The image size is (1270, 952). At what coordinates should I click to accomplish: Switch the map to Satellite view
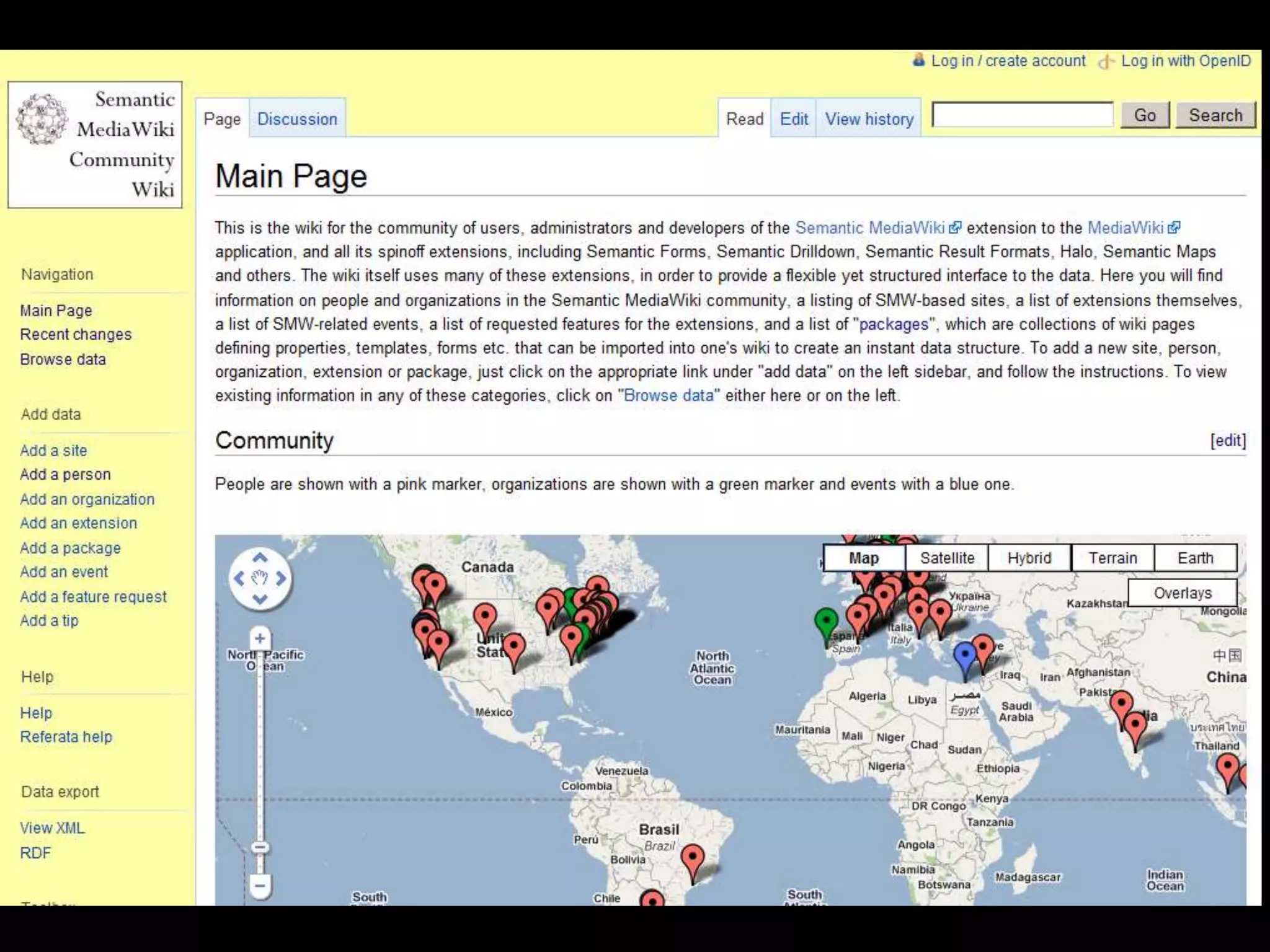(x=947, y=558)
